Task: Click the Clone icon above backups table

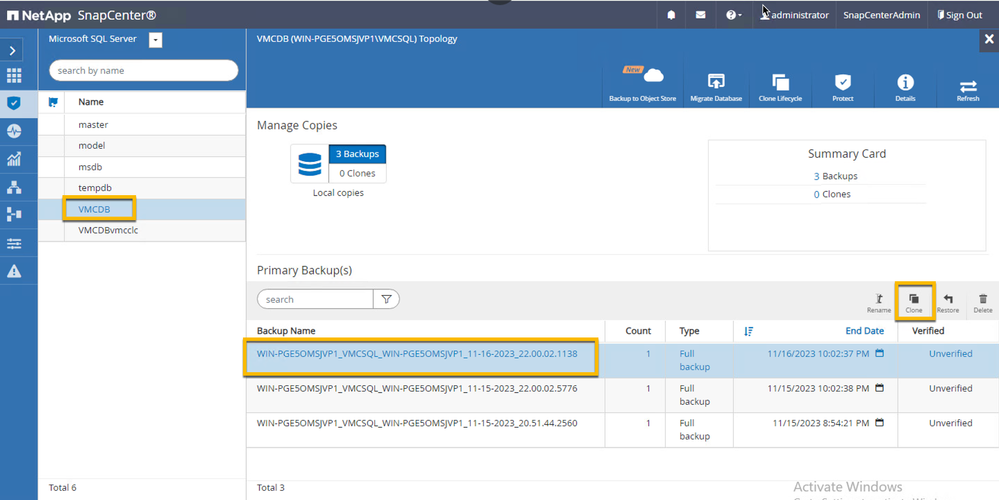Action: point(914,300)
